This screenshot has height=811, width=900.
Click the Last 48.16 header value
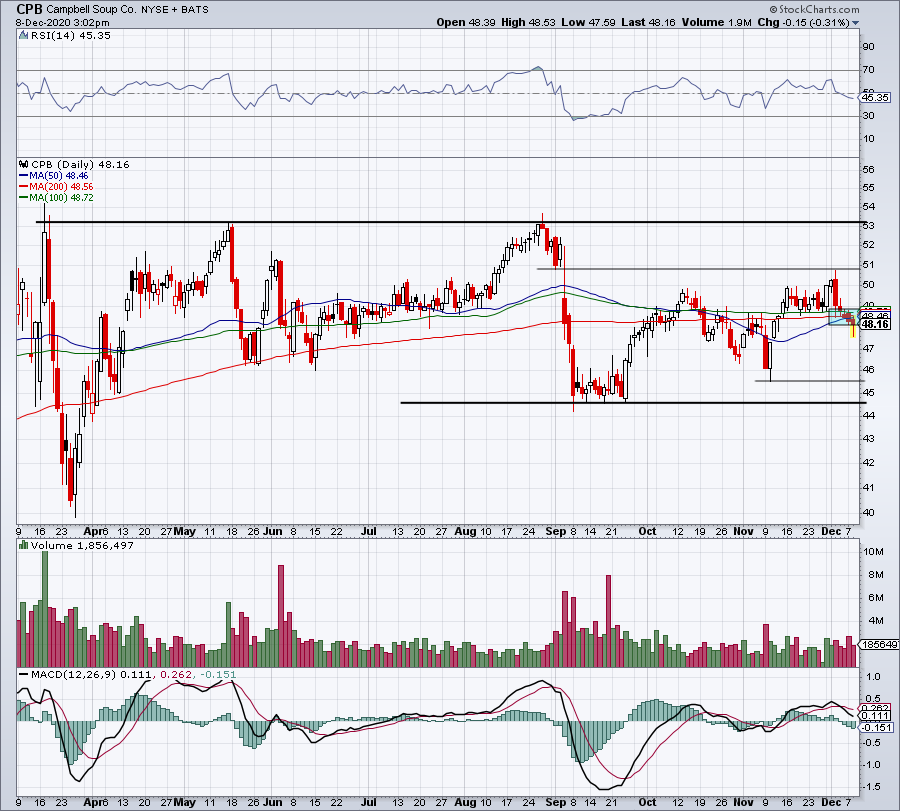(x=648, y=22)
